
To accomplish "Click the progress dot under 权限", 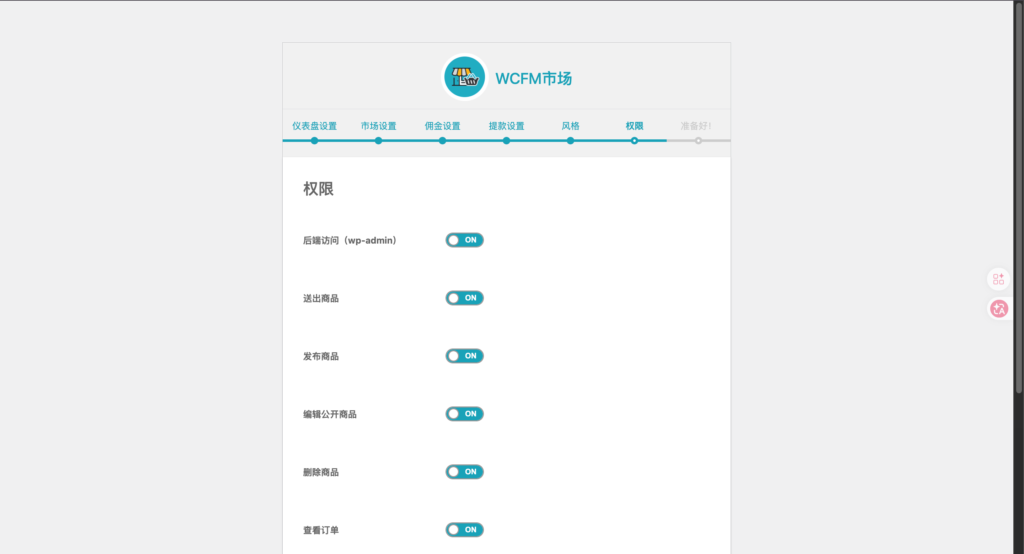I will [x=634, y=140].
